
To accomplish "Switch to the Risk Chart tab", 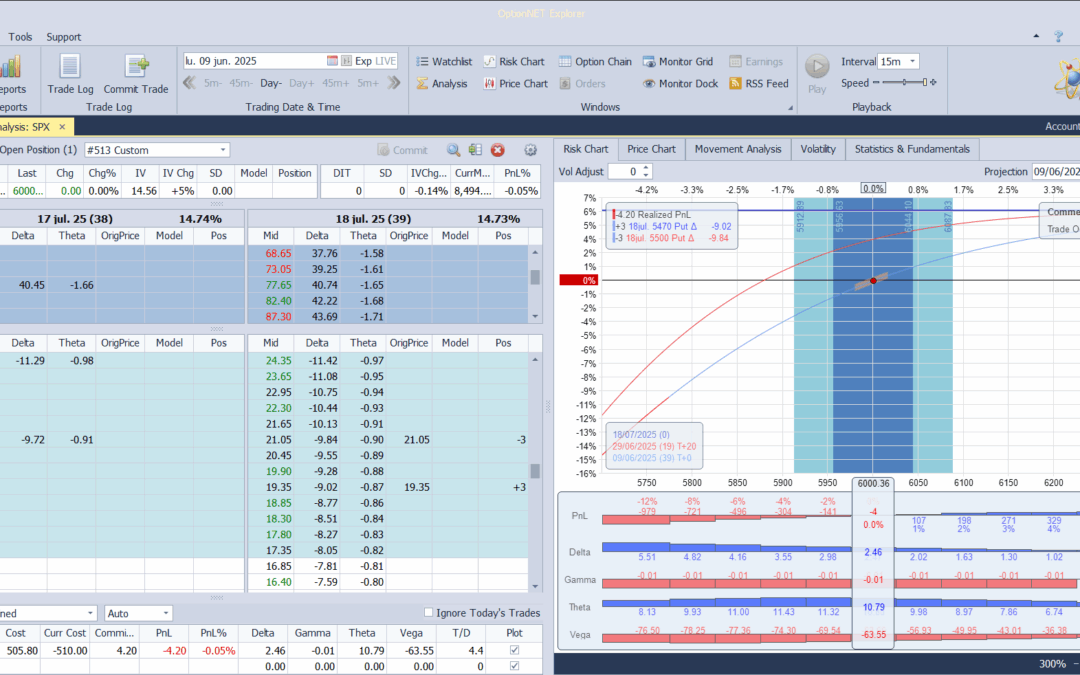I will (585, 149).
